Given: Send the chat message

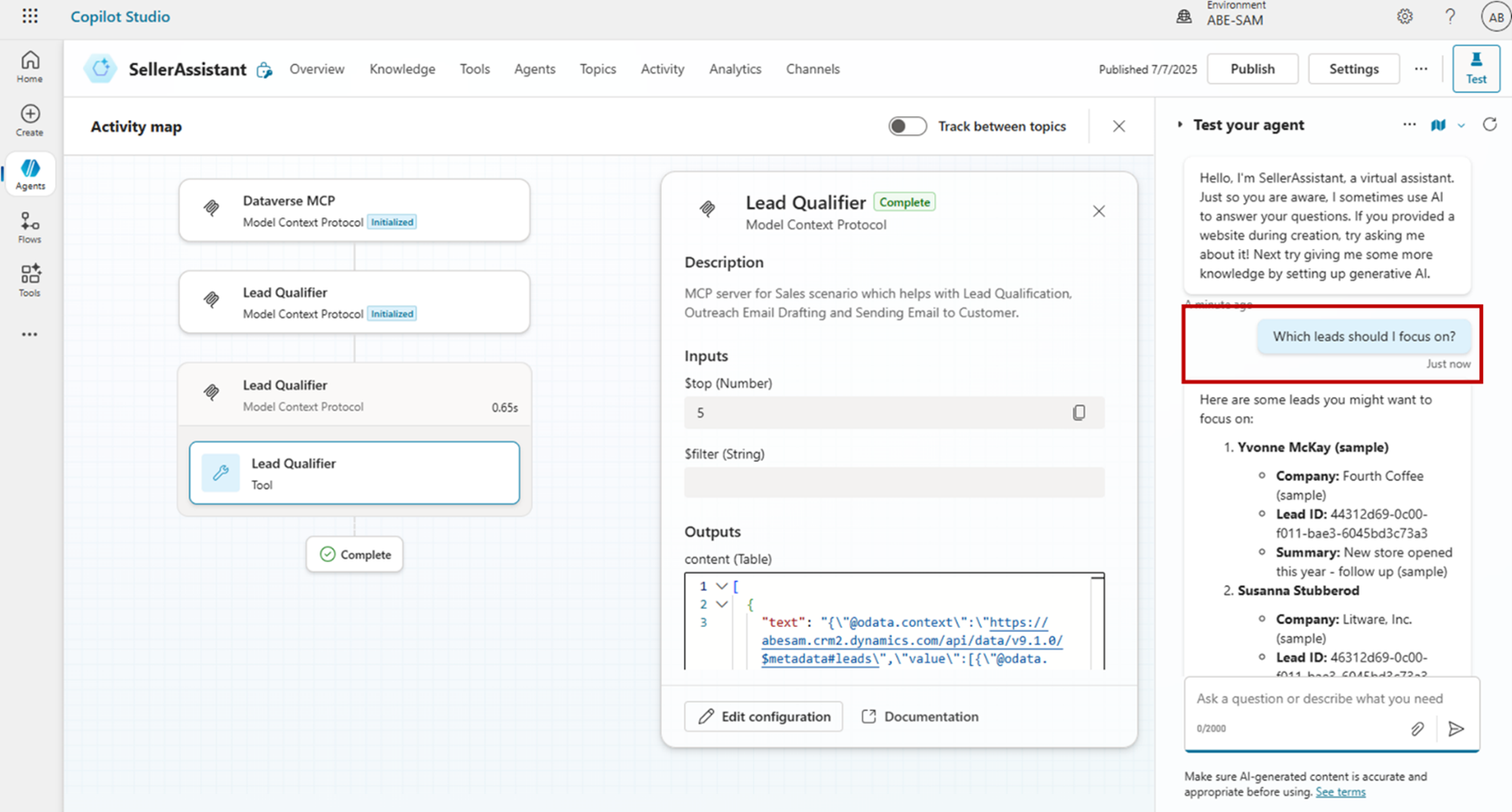Looking at the screenshot, I should (1456, 729).
